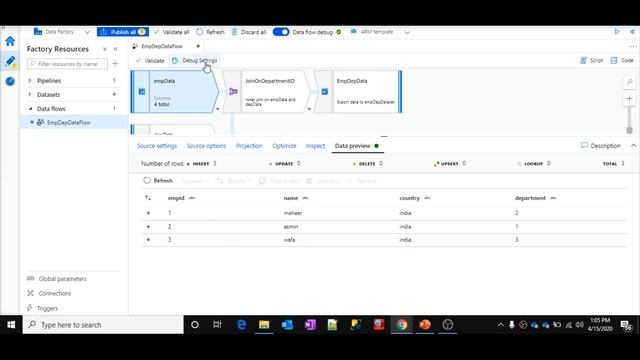
Task: Click the run triangle icon top right
Action: [x=617, y=31]
